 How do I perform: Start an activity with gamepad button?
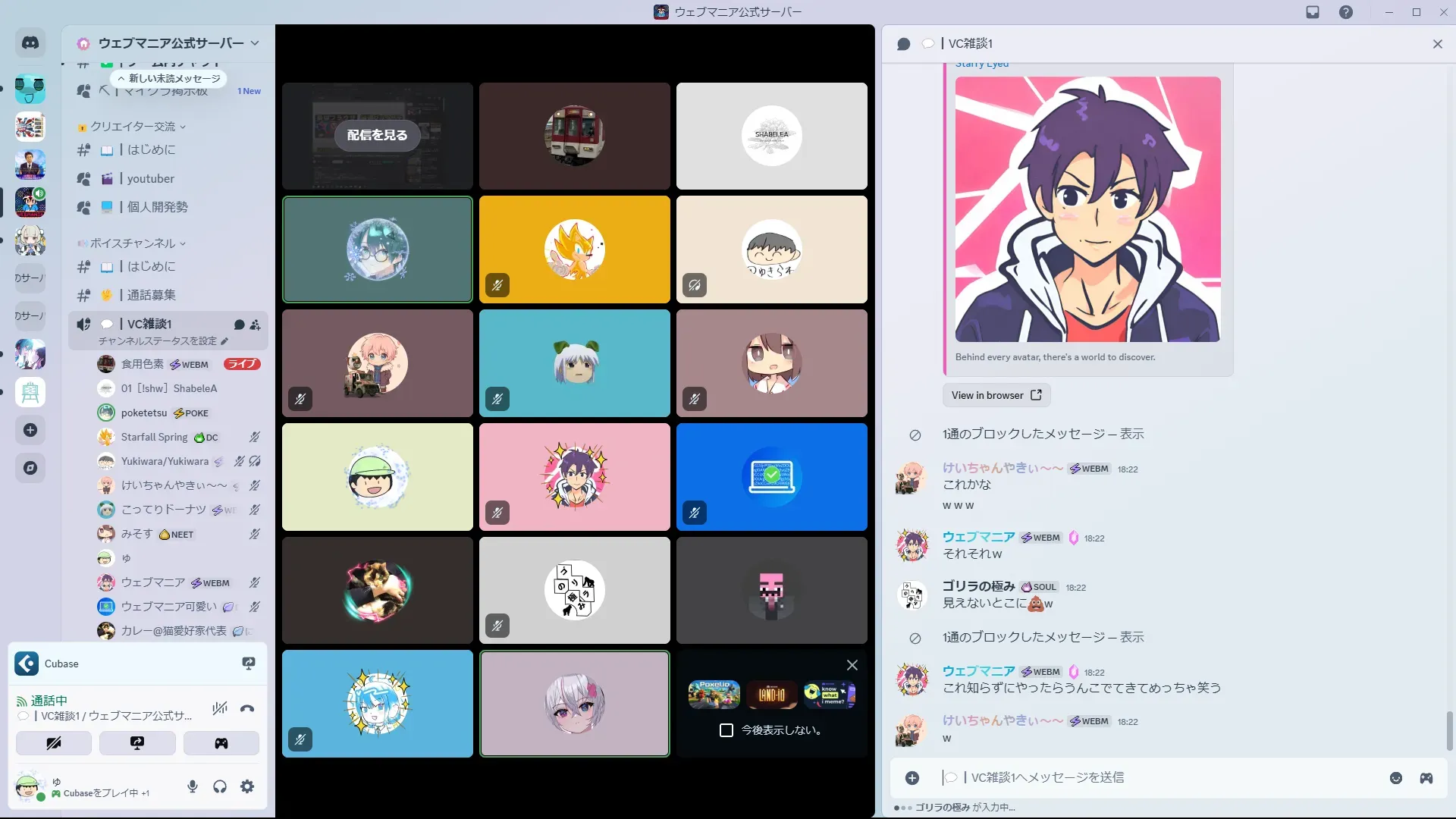click(221, 743)
